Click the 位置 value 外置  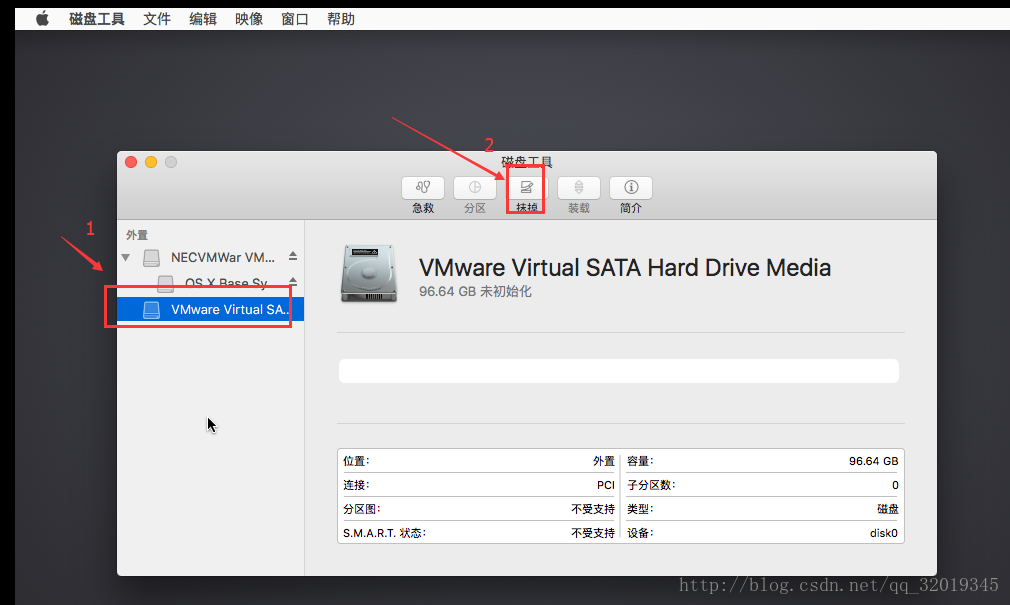604,461
